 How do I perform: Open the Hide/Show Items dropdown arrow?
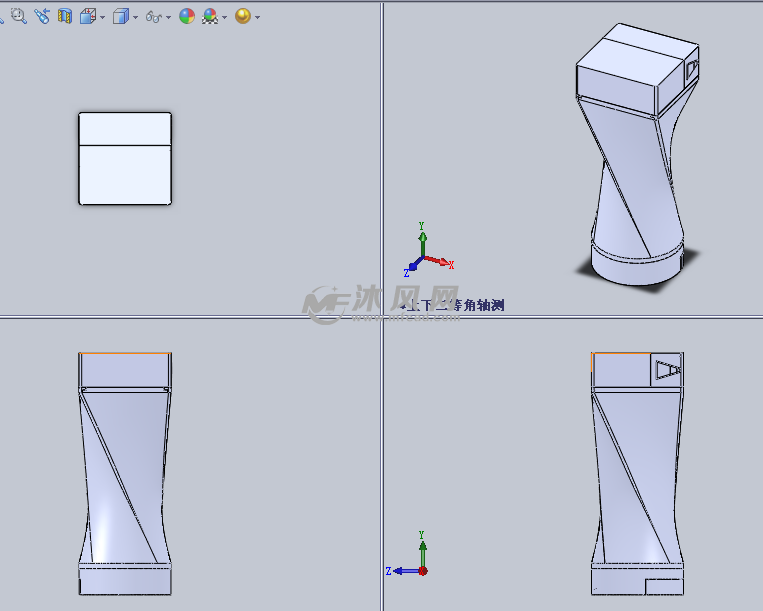[168, 17]
